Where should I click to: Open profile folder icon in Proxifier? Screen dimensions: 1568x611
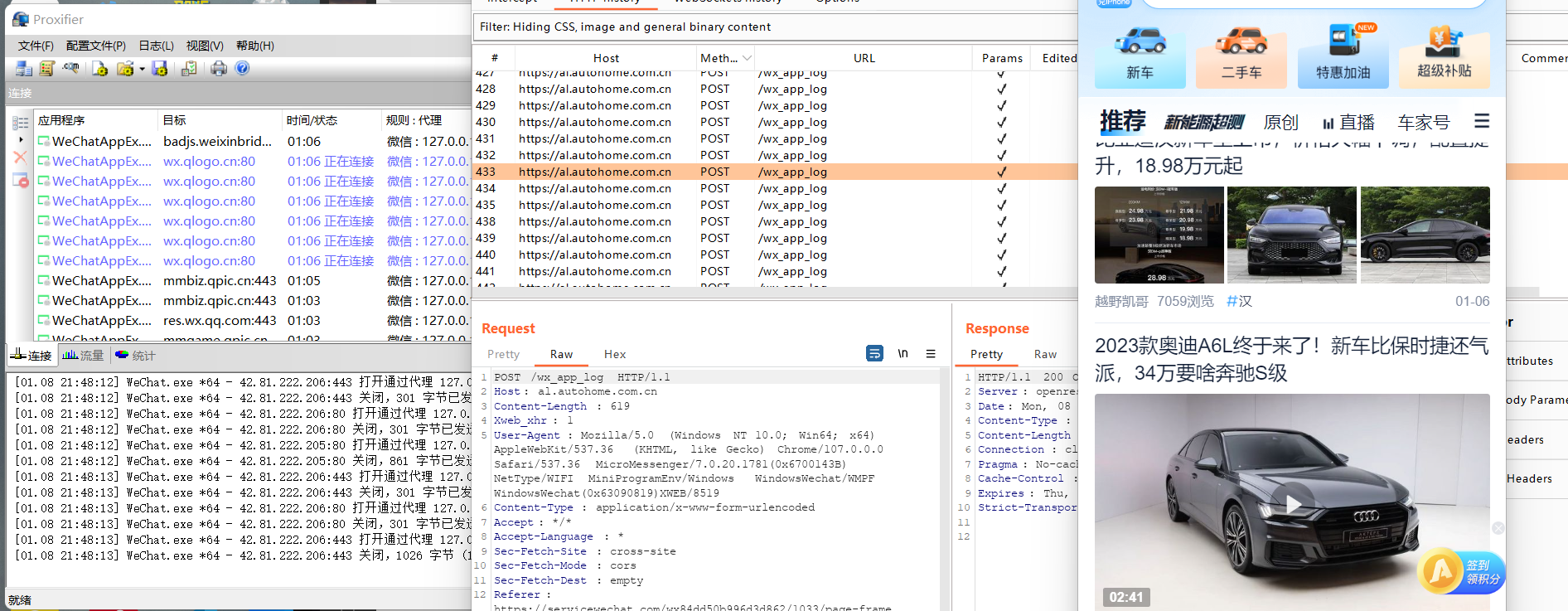(125, 68)
